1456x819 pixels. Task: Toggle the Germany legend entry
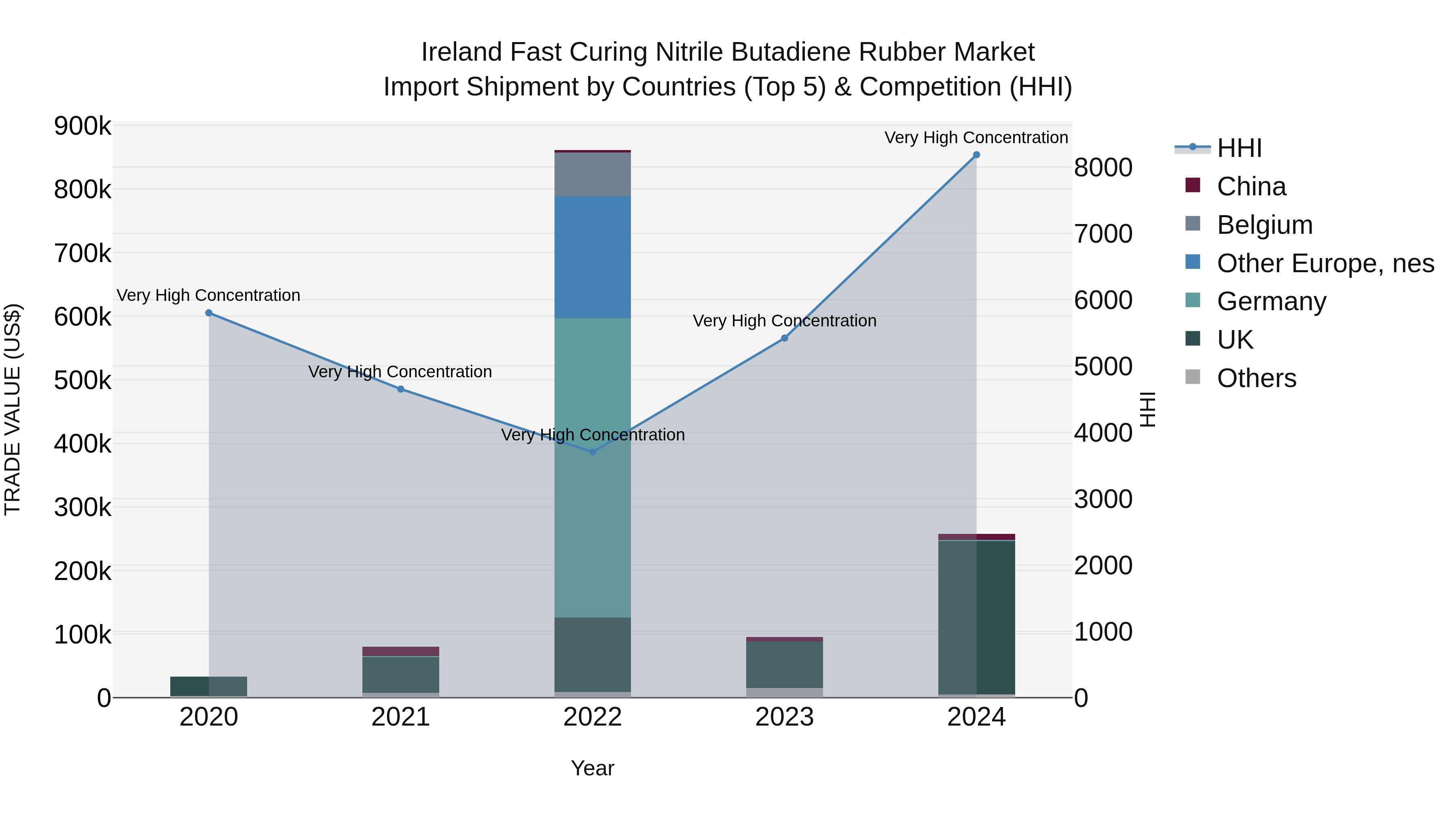tap(1255, 301)
